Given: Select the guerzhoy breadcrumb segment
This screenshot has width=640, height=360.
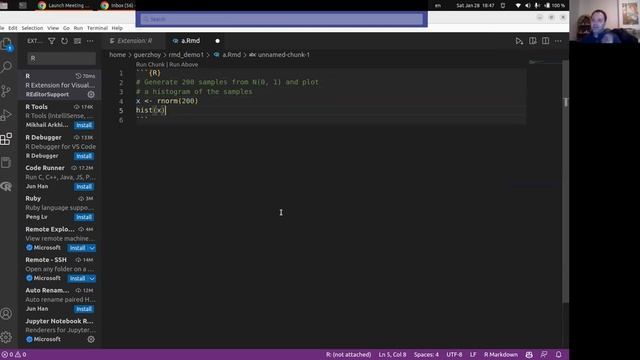Looking at the screenshot, I should (x=147, y=55).
